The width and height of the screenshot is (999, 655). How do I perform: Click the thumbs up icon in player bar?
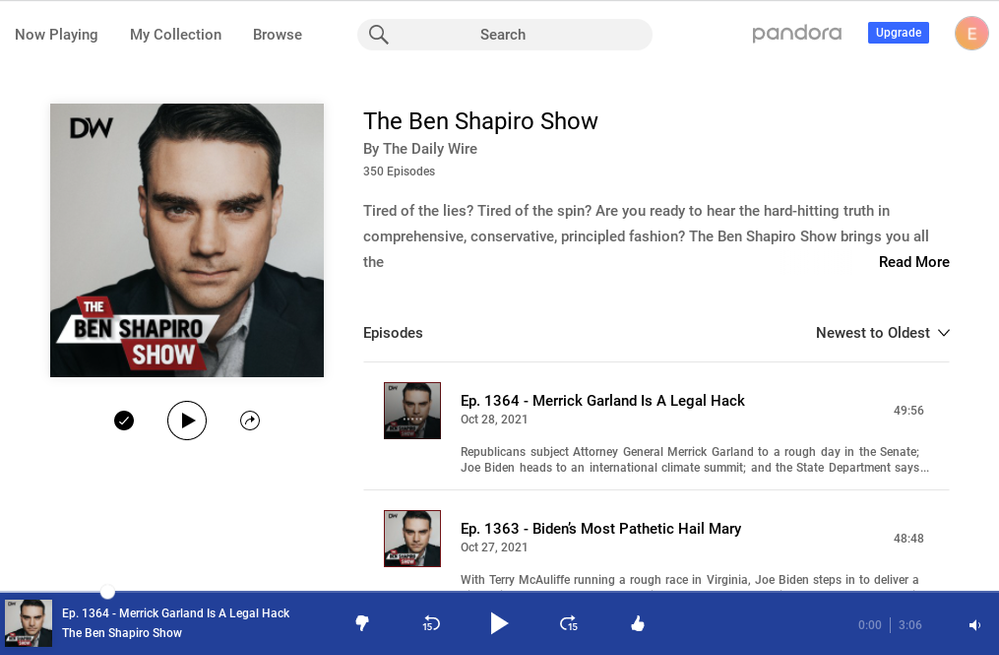point(638,624)
